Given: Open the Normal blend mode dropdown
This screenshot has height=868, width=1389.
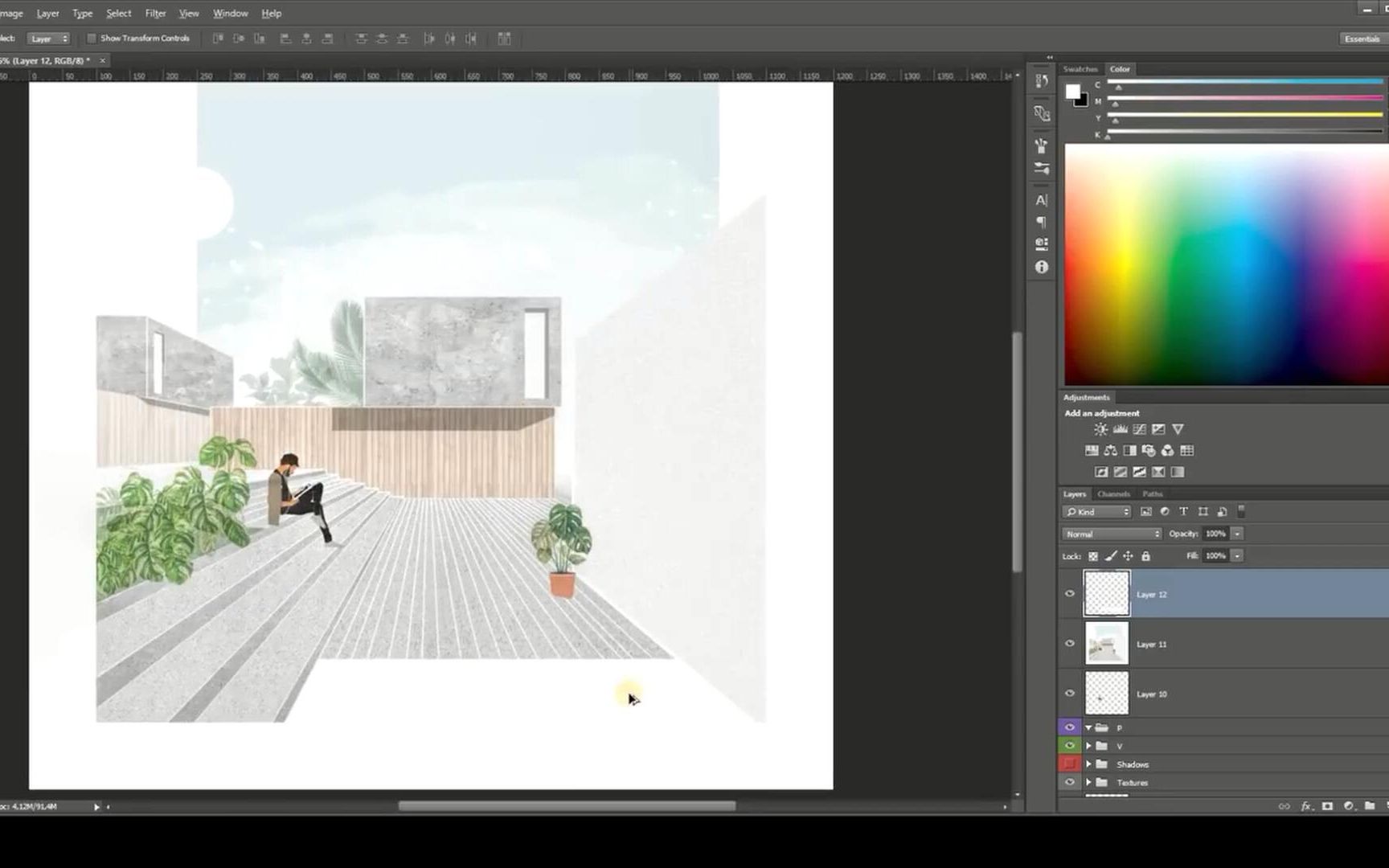Looking at the screenshot, I should point(1112,534).
